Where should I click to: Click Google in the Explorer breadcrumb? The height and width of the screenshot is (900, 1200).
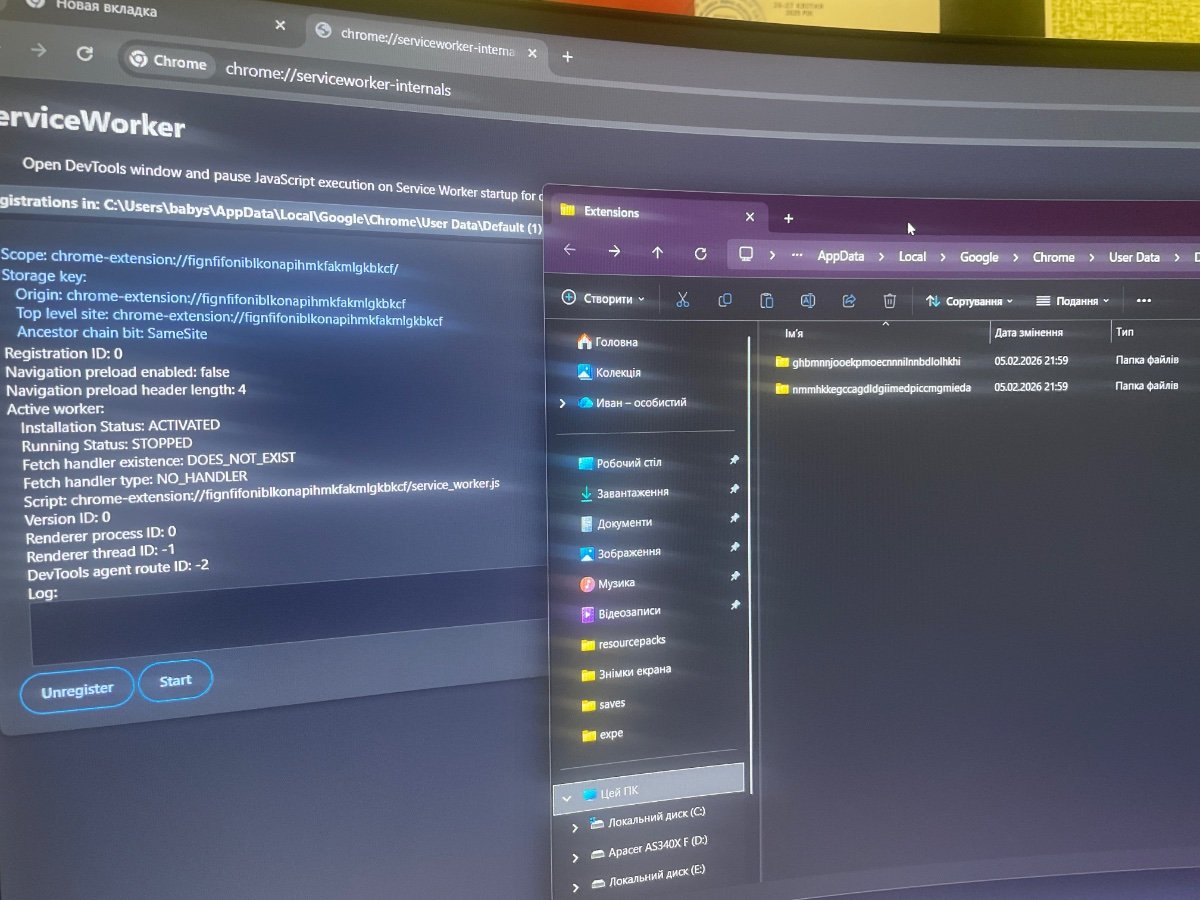click(x=979, y=257)
